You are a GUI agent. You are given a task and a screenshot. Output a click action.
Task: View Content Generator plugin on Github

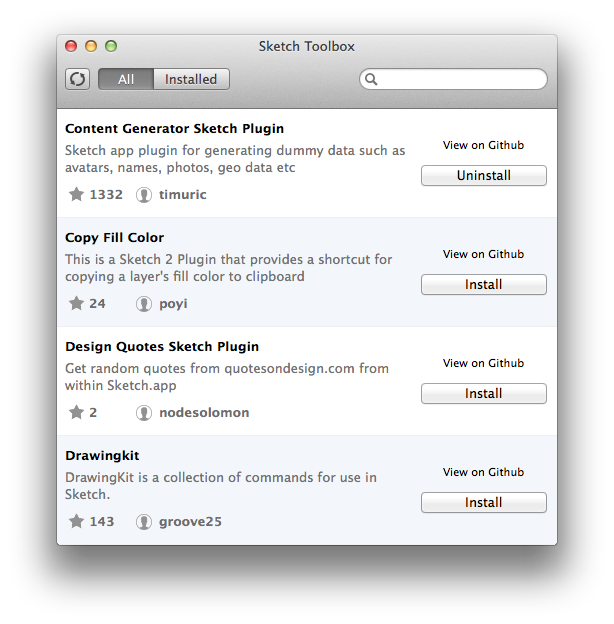click(x=484, y=145)
